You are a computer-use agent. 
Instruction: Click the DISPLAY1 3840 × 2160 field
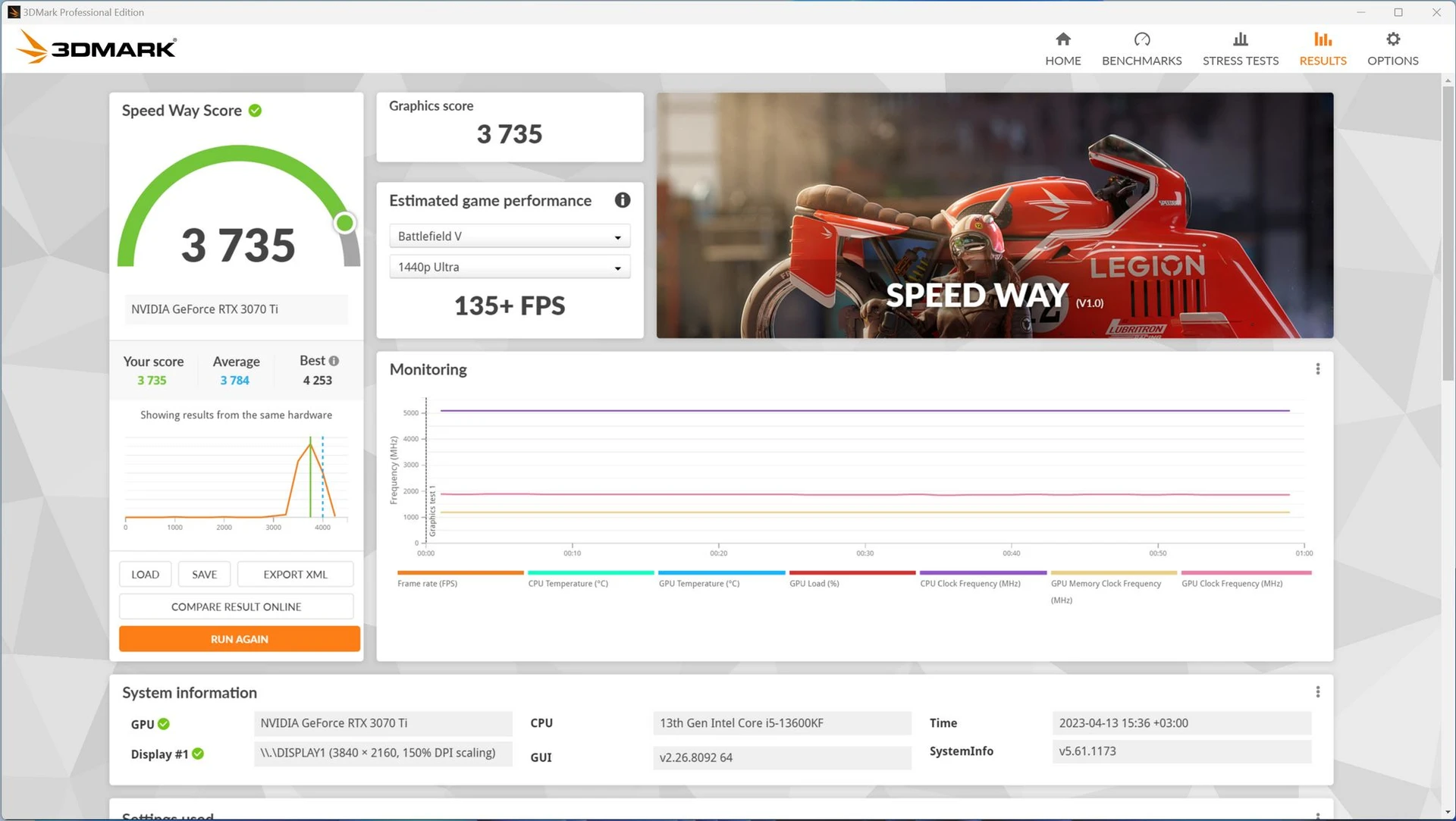point(383,753)
